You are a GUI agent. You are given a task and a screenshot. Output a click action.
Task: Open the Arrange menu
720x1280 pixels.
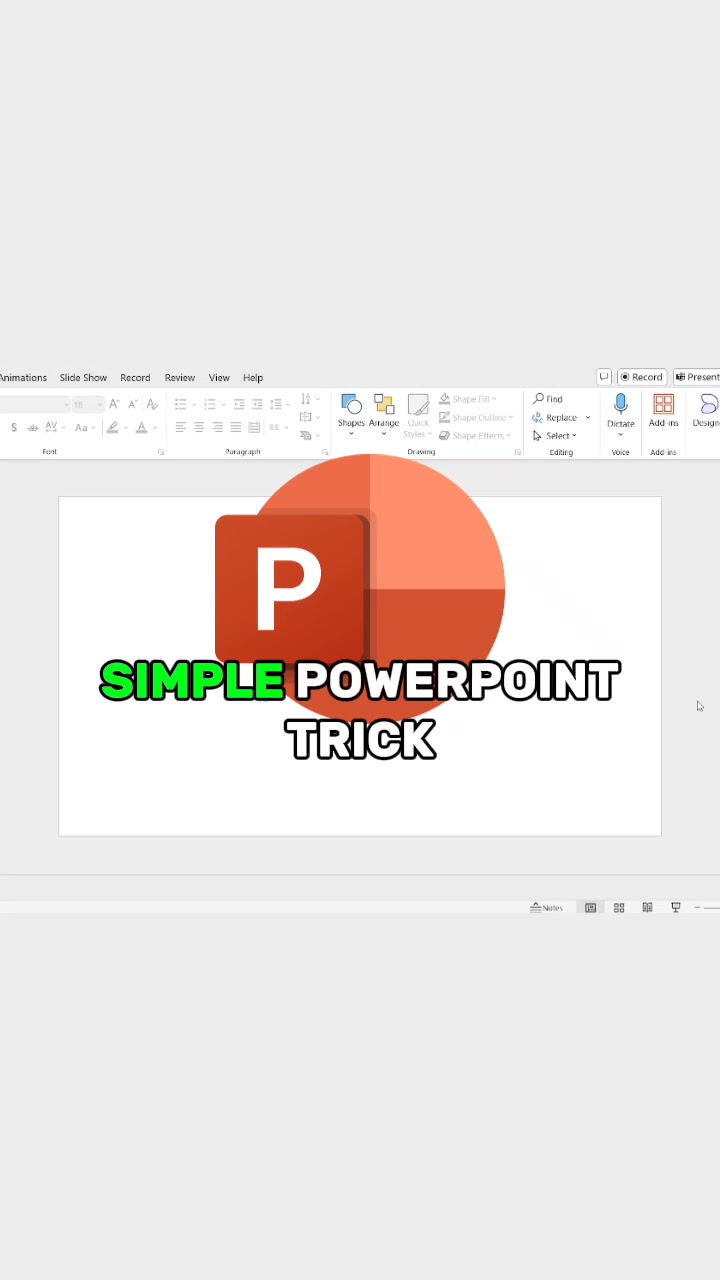[384, 415]
